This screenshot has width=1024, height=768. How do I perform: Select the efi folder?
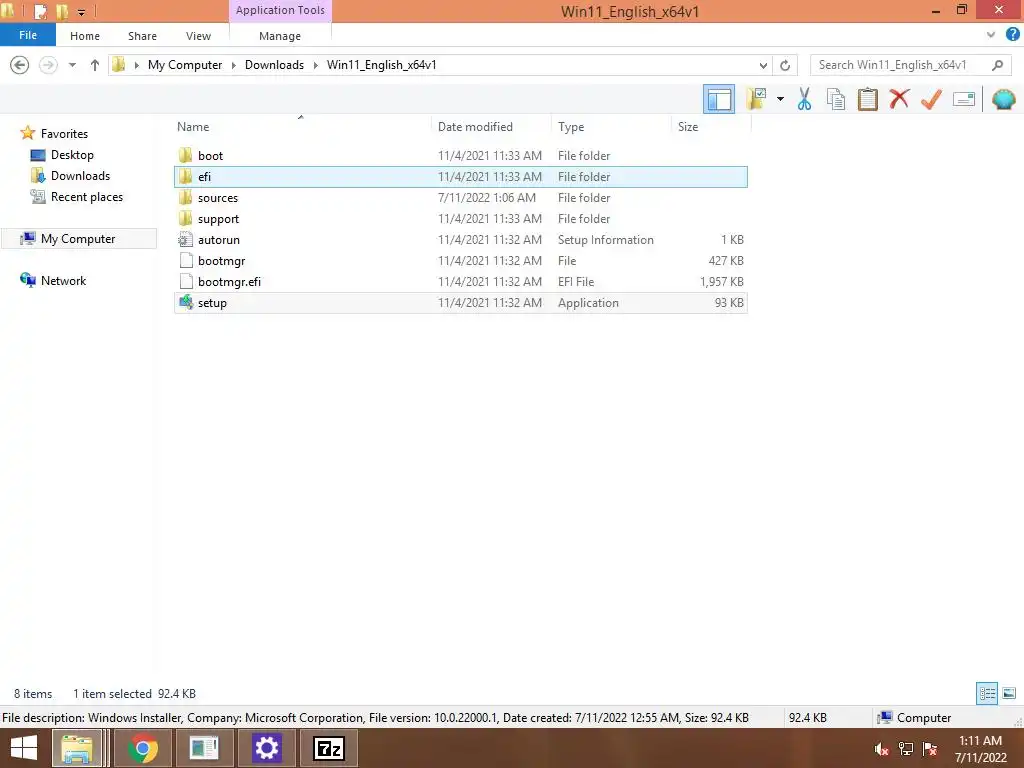pos(460,176)
